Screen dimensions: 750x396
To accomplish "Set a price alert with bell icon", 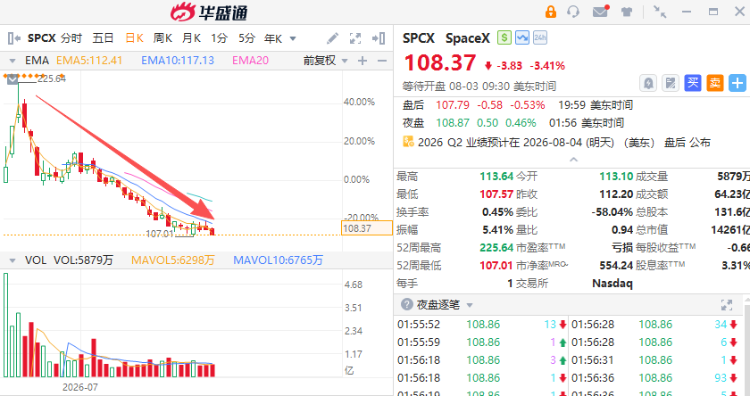I will 648,83.
